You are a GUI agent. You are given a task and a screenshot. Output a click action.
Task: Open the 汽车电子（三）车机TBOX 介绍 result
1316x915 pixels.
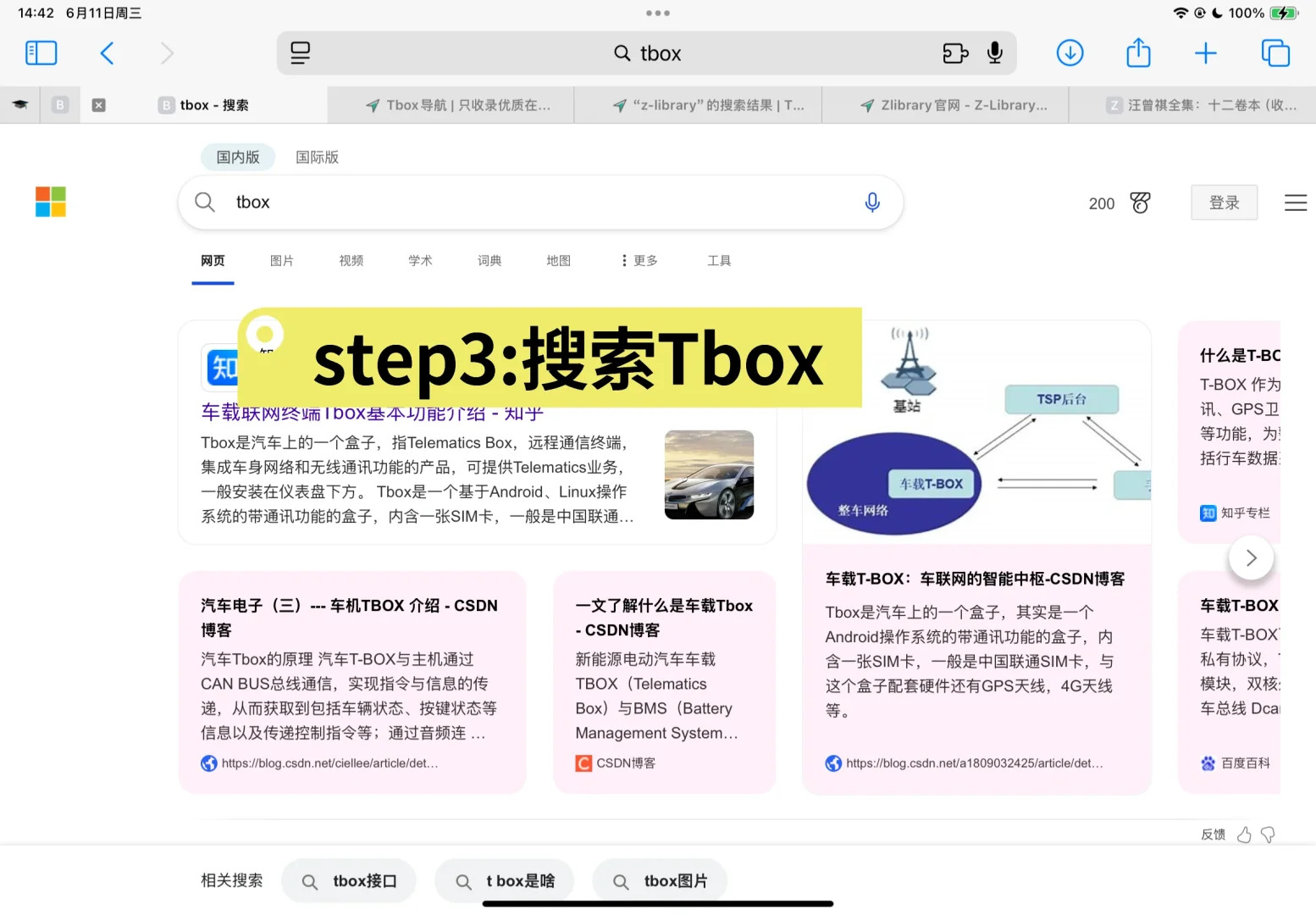(349, 618)
